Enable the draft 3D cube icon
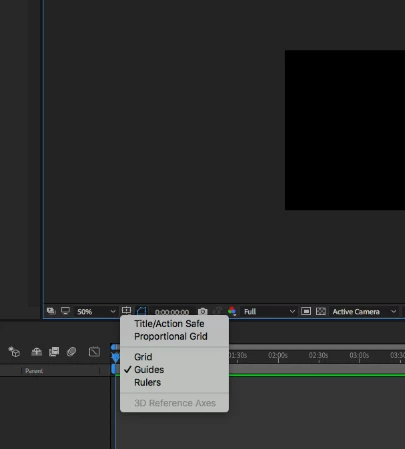Screen dimensions: 405x449 [14, 352]
